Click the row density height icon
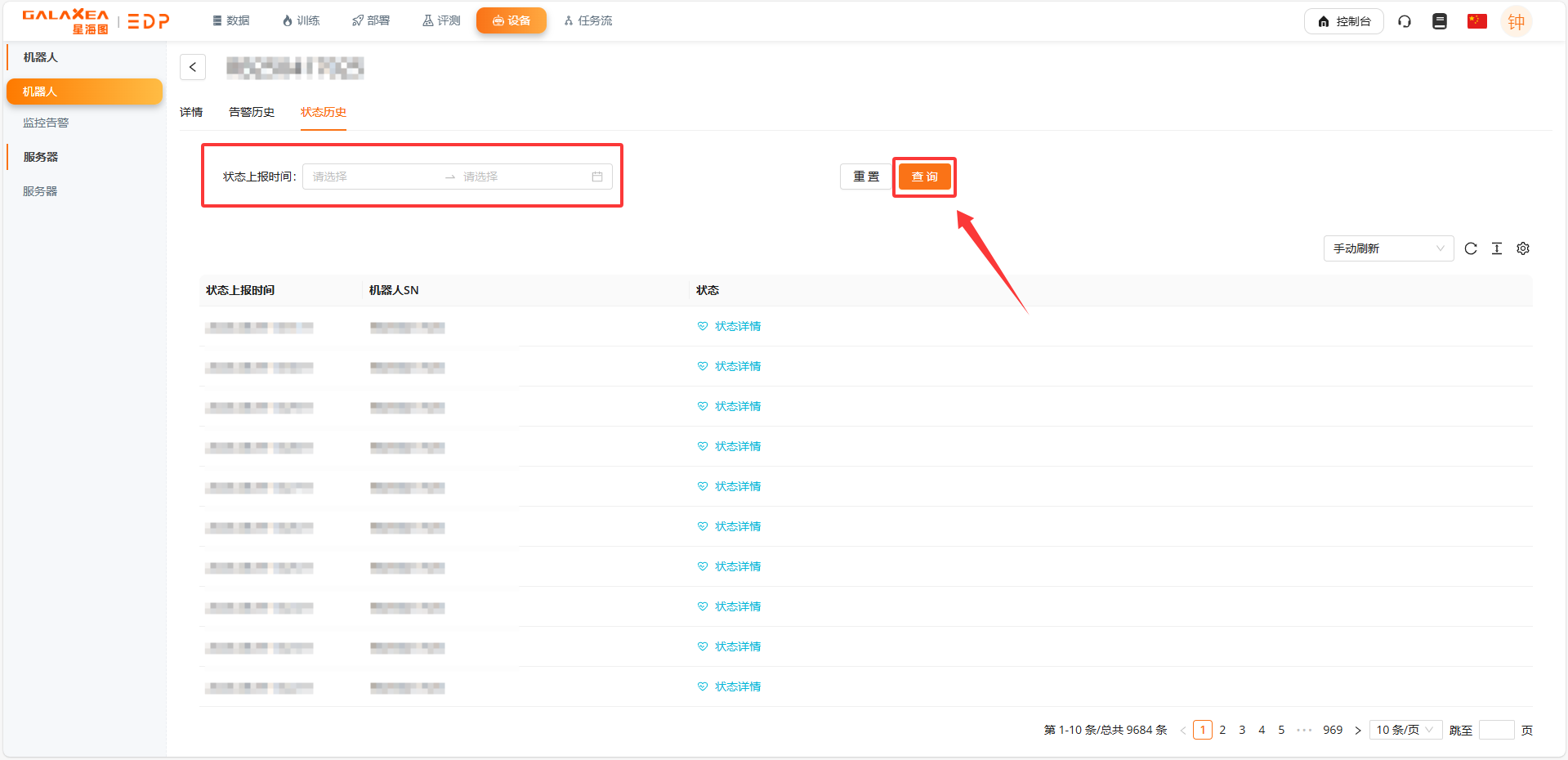Viewport: 1568px width, 760px height. (x=1497, y=248)
